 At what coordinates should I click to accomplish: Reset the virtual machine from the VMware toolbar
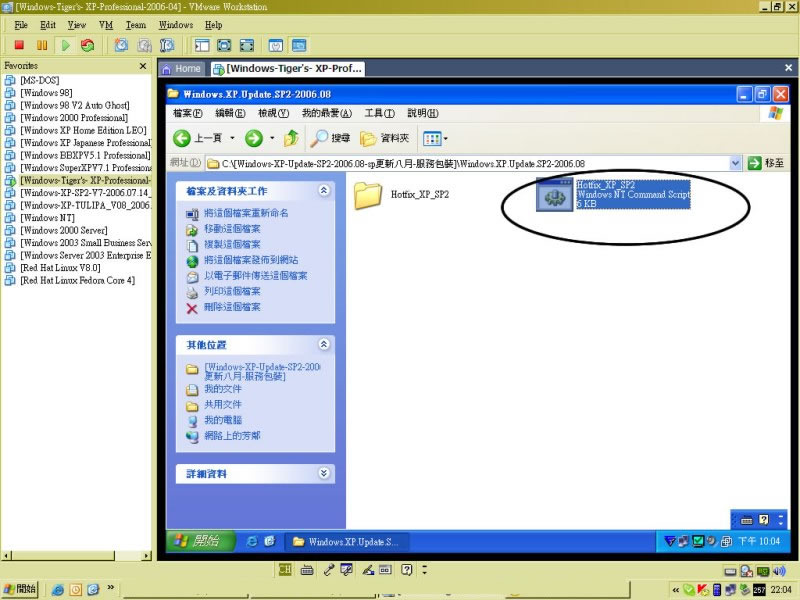click(x=88, y=45)
